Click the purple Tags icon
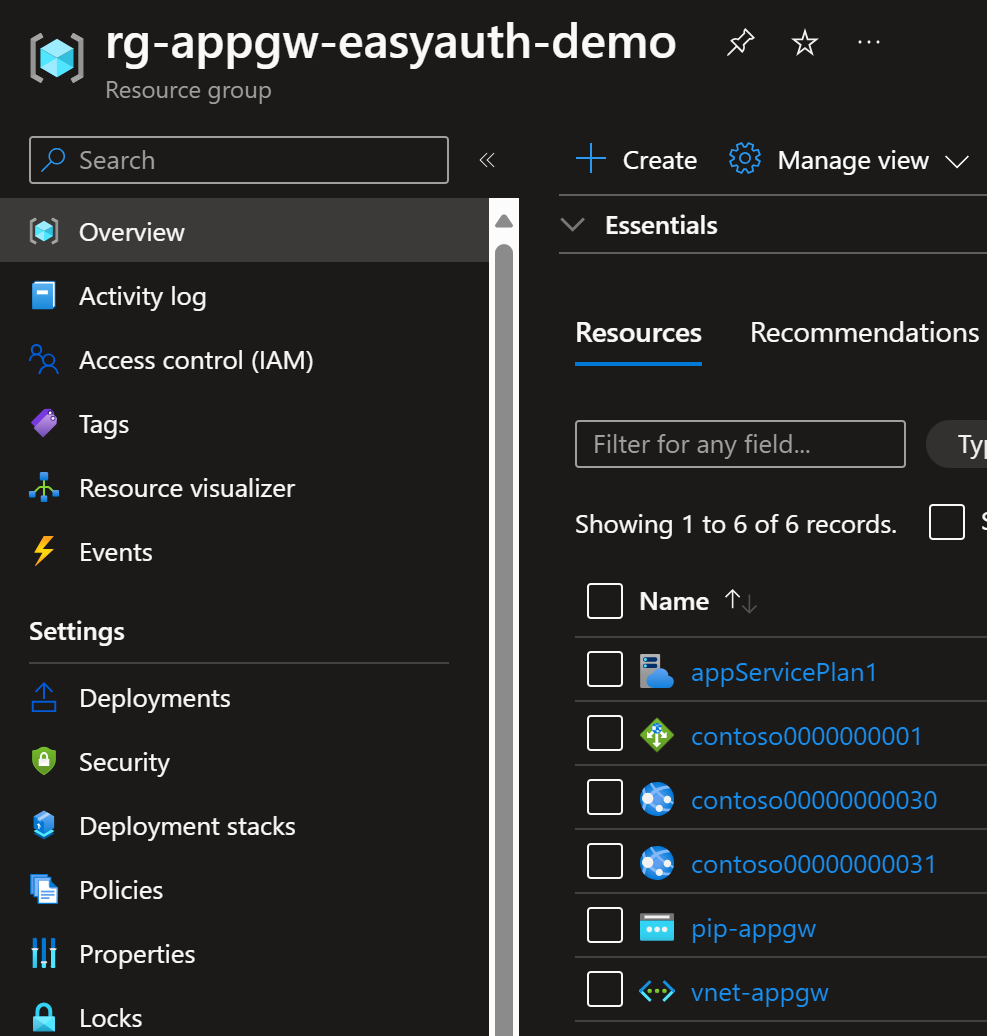This screenshot has width=987, height=1036. click(44, 423)
